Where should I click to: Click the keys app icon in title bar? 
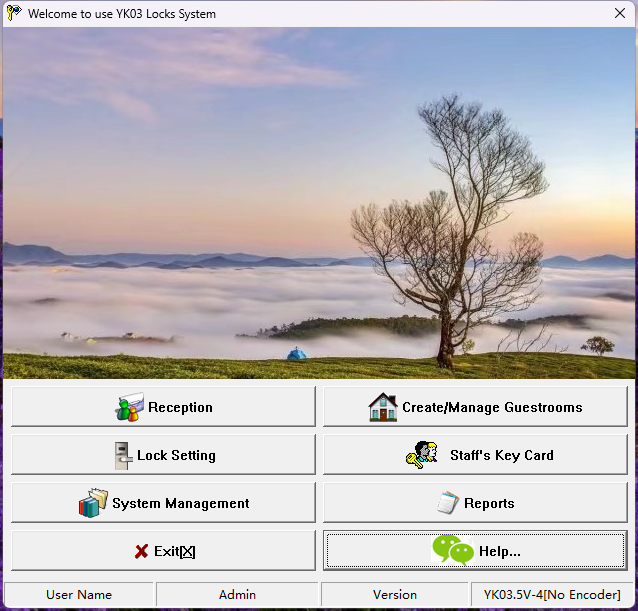[13, 13]
